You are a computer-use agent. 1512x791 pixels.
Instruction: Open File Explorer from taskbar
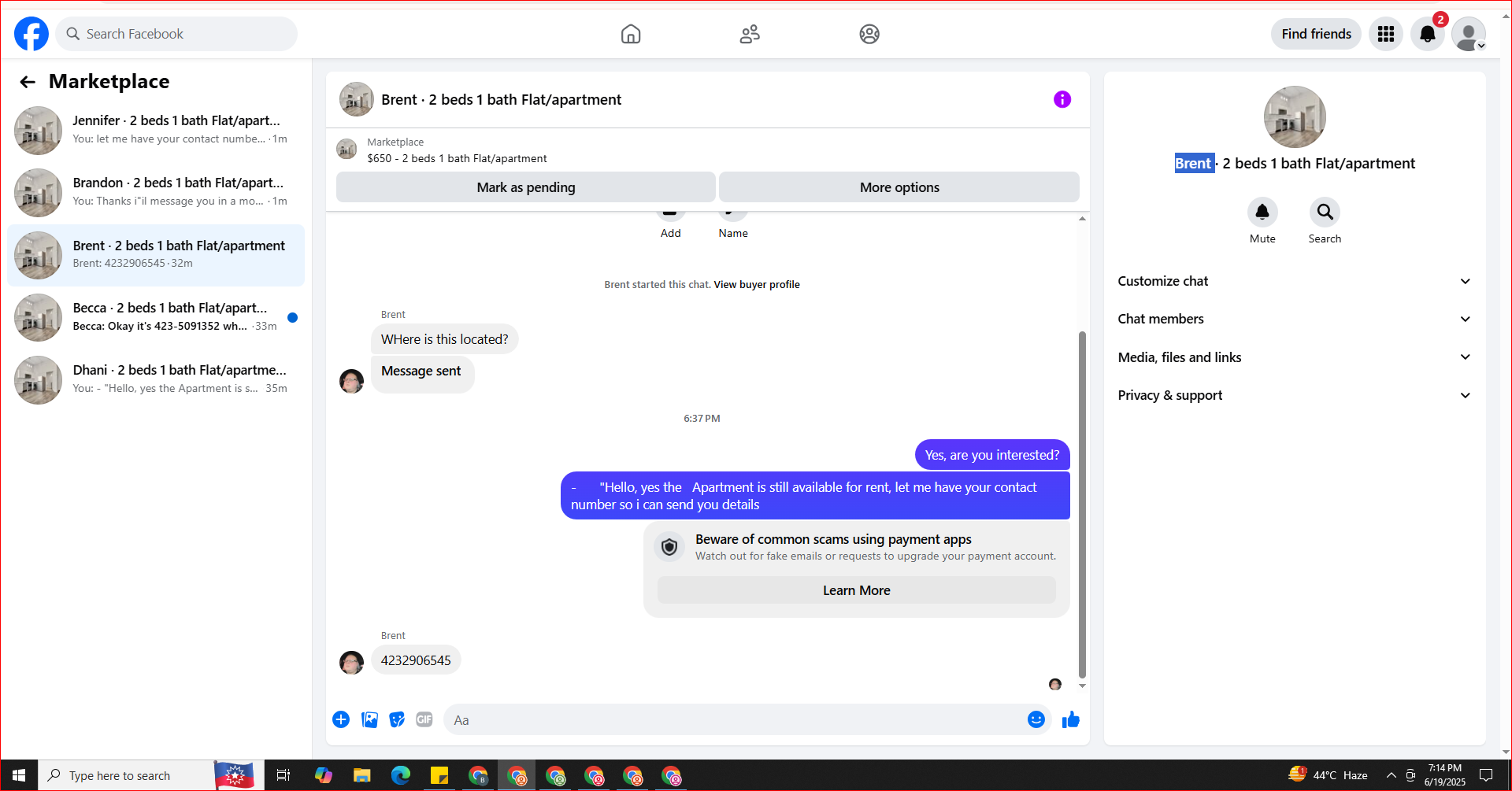point(361,775)
